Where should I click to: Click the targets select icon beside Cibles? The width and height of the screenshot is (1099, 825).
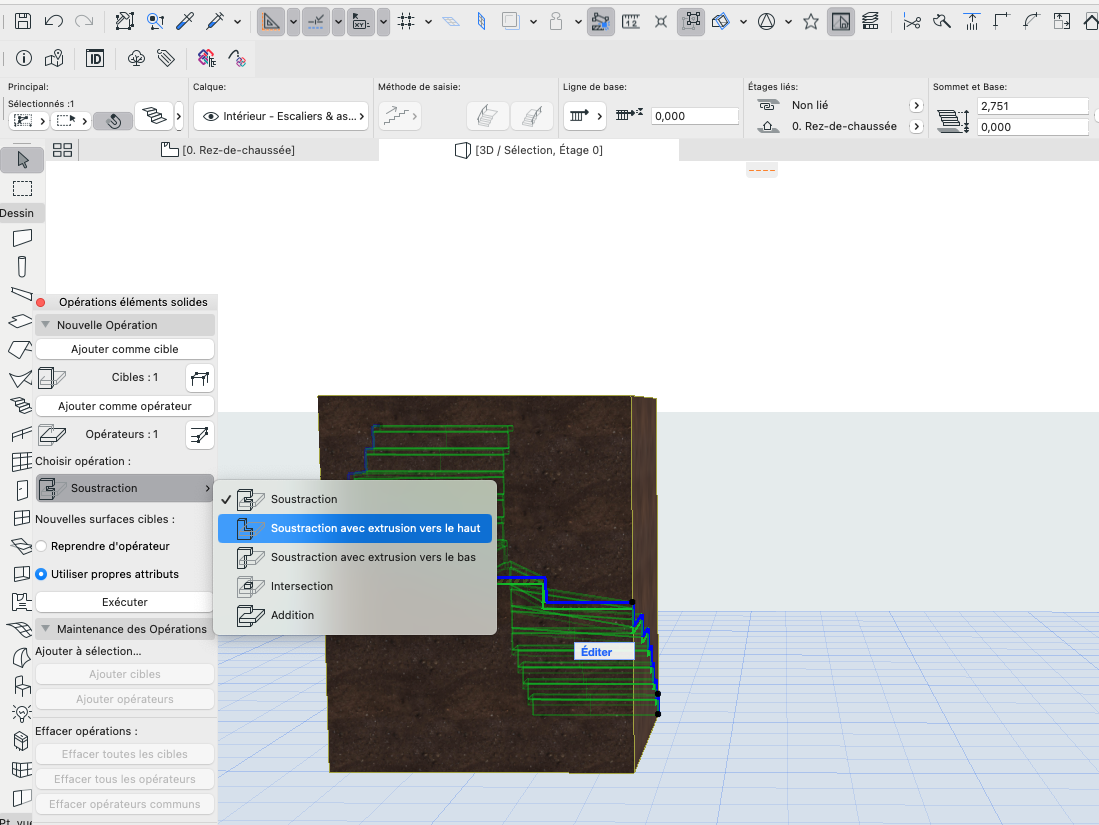200,378
